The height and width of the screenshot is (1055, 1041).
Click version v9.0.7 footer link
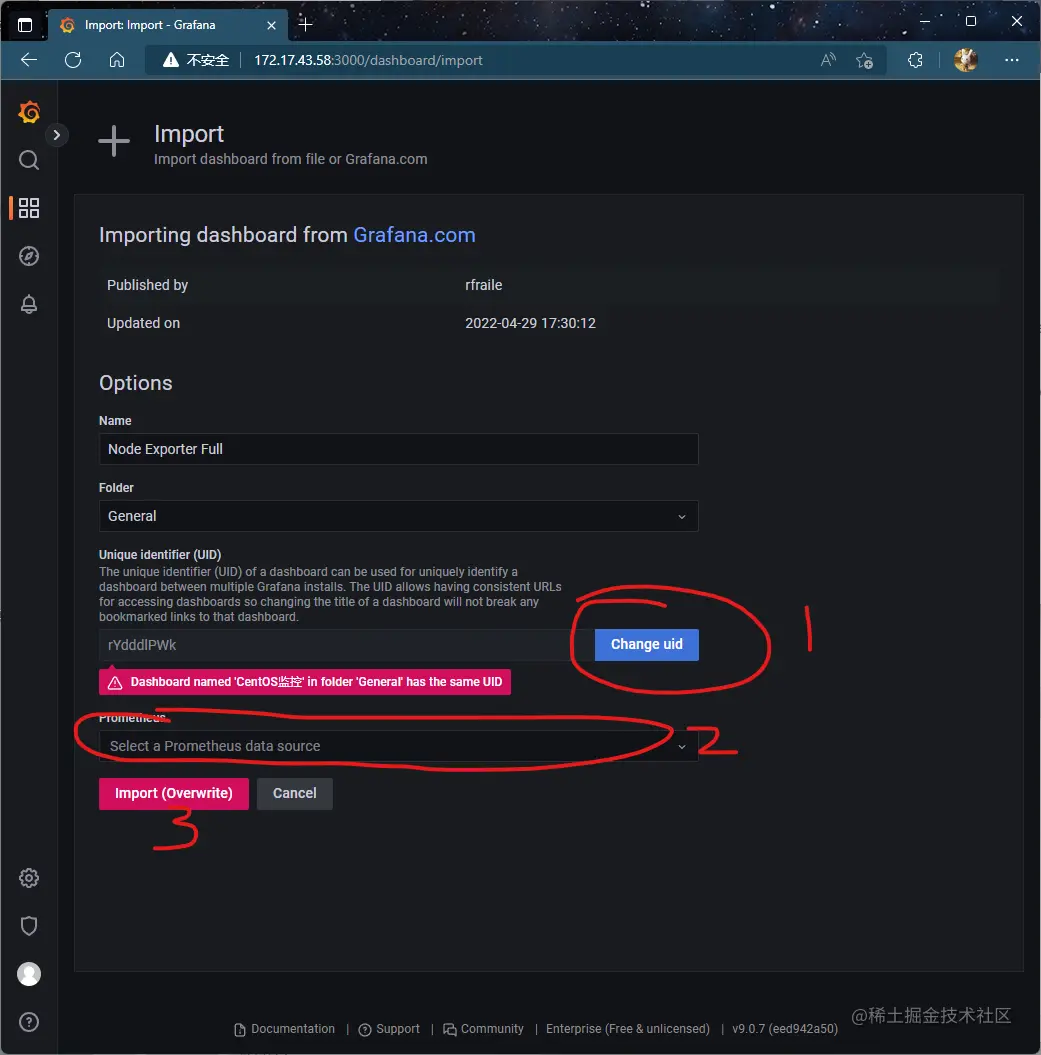785,1029
